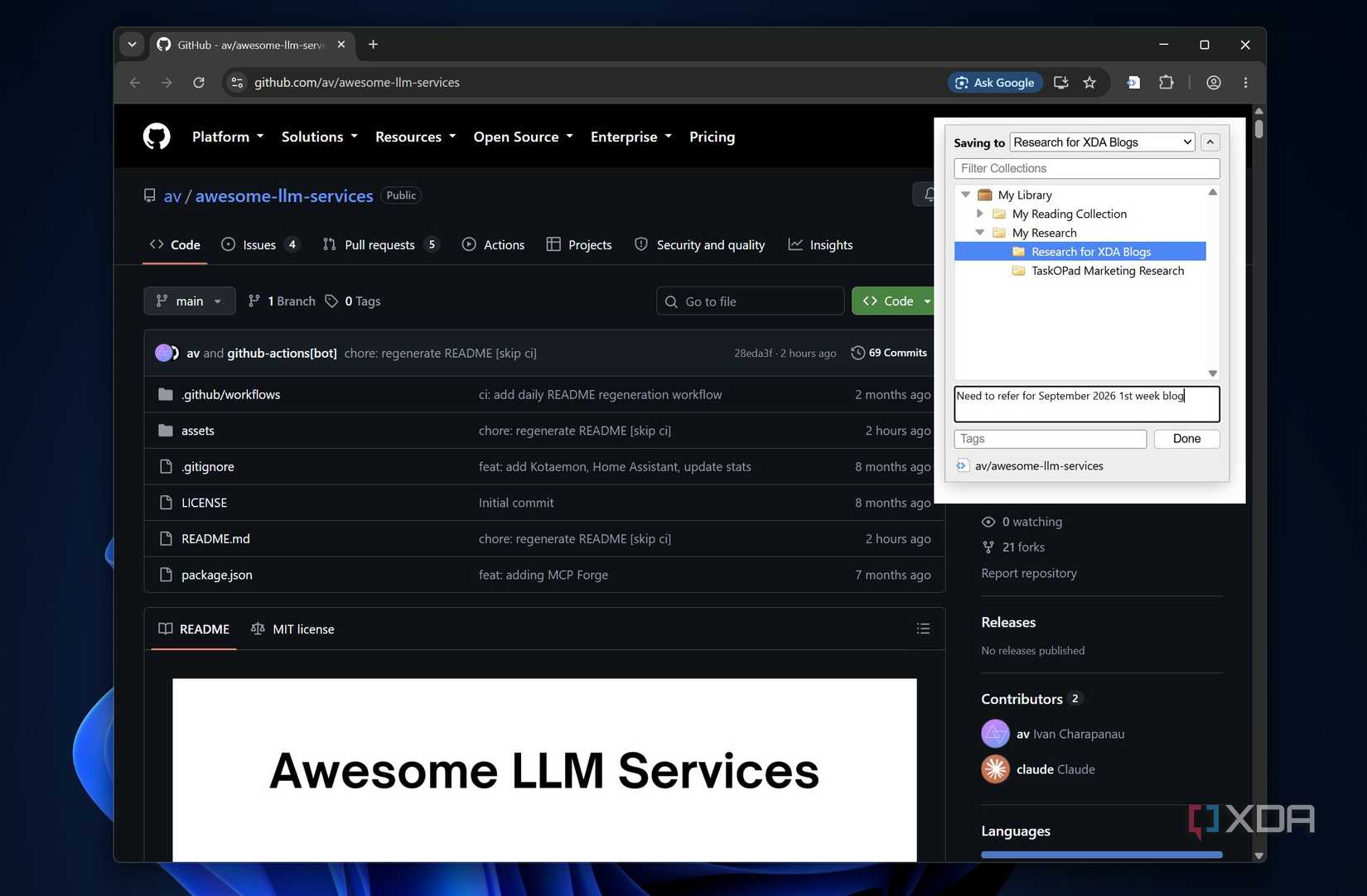Switch to the Issues tab
The width and height of the screenshot is (1367, 896).
pyautogui.click(x=260, y=245)
